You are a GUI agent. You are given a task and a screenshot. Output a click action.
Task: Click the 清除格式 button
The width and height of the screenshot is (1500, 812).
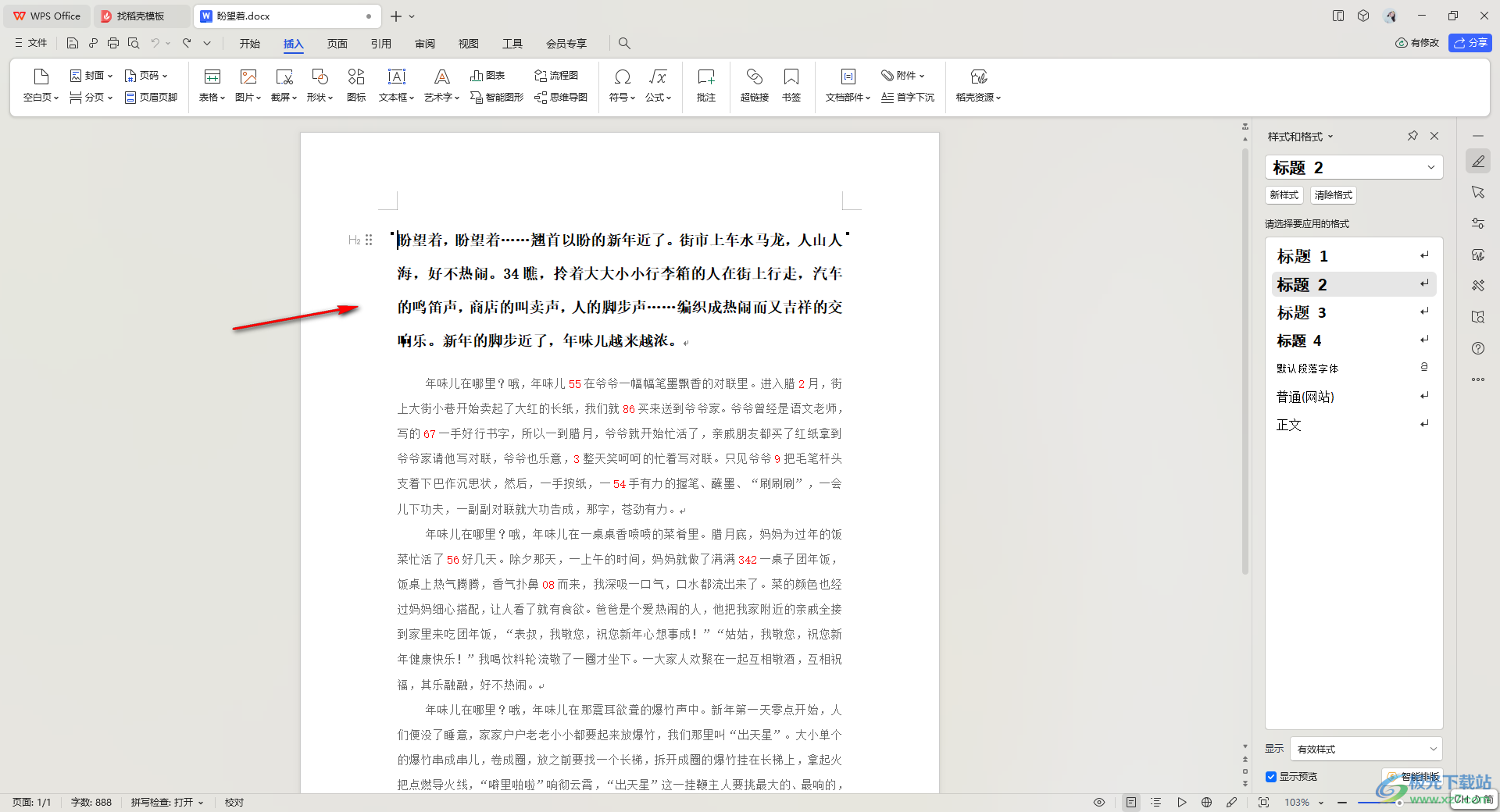1333,195
